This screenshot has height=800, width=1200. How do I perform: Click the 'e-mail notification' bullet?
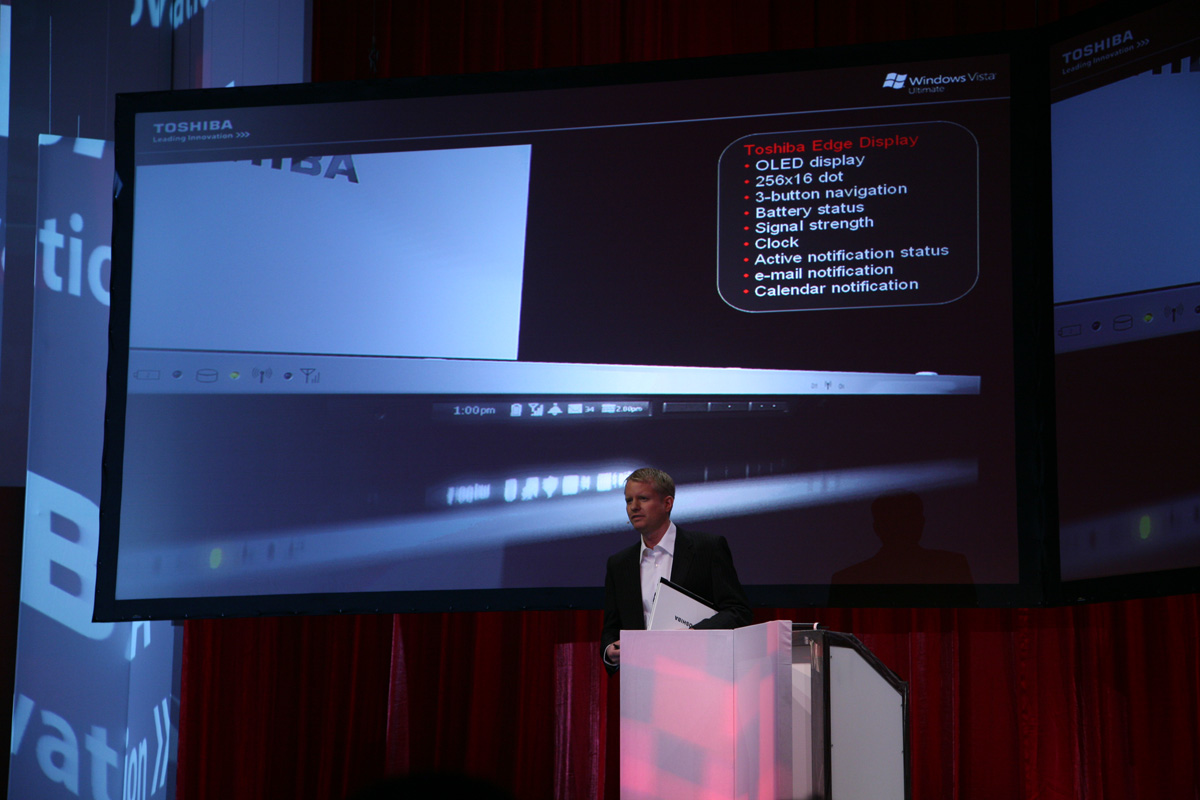click(824, 272)
